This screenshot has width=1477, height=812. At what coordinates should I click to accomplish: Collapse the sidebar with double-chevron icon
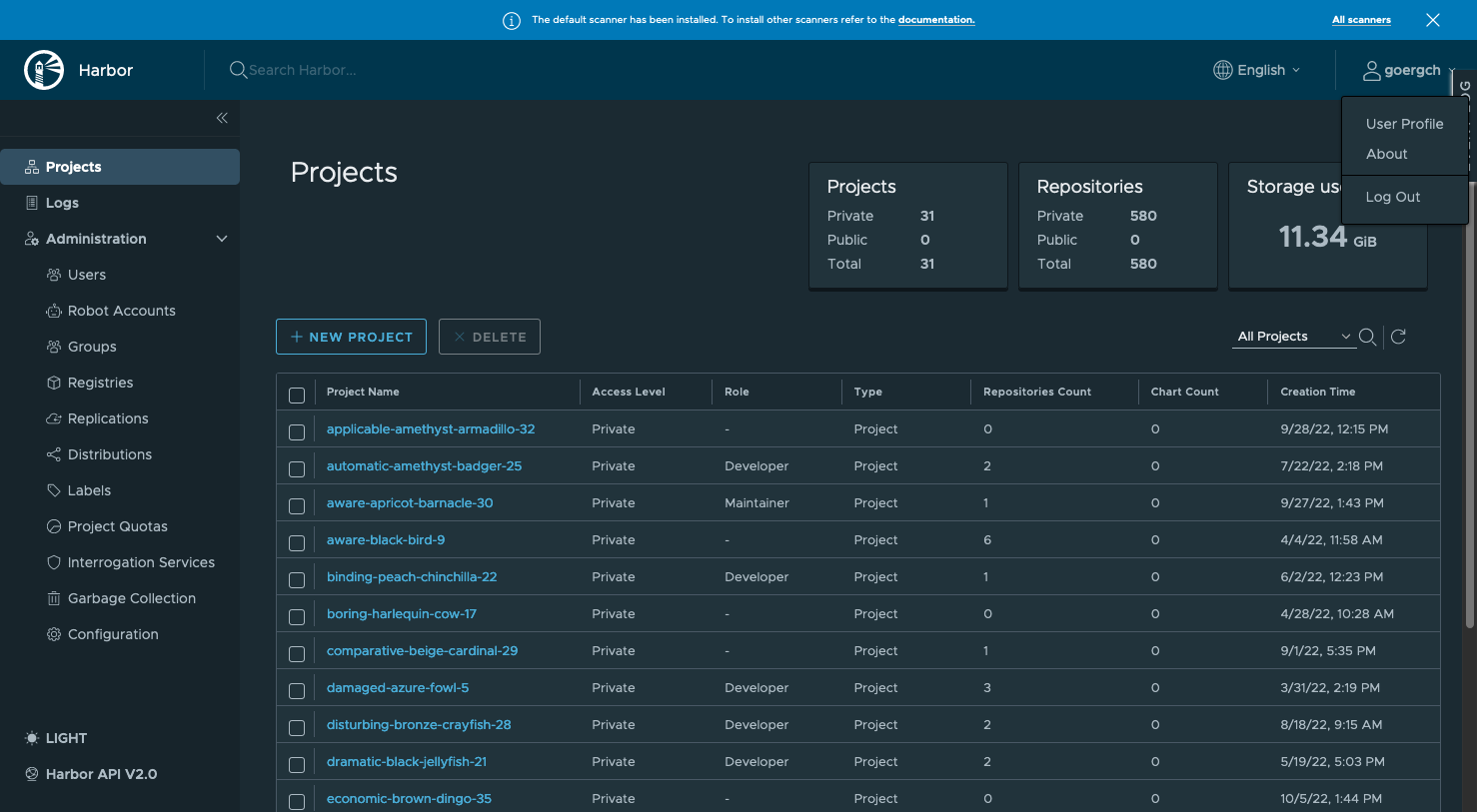click(222, 118)
